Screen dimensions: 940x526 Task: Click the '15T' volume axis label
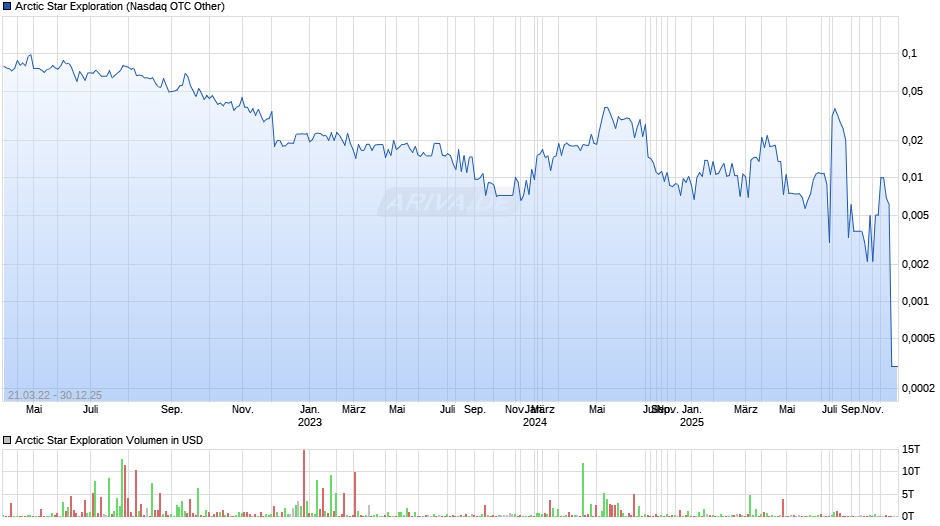click(x=911, y=449)
